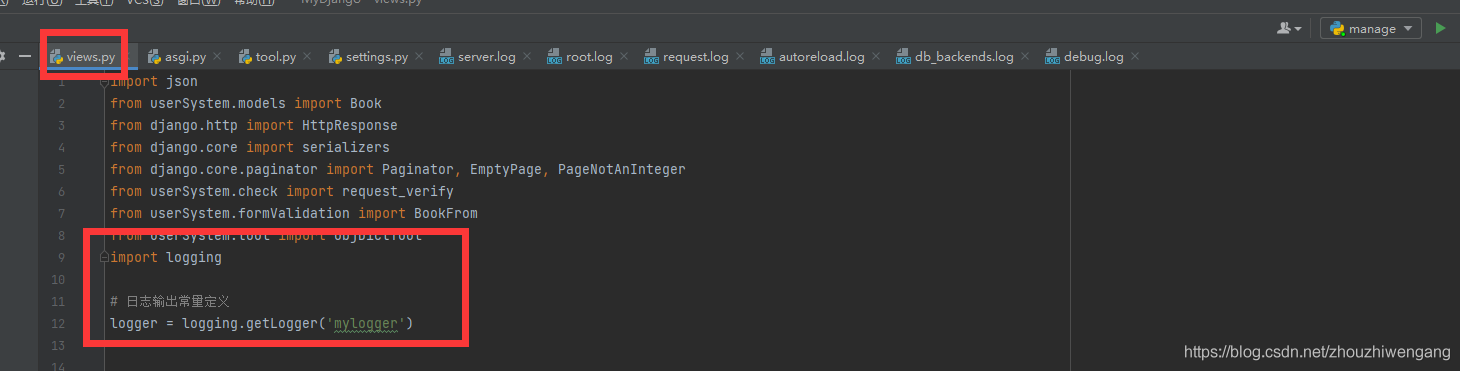Collapse the import block at line 1
This screenshot has width=1460, height=371.
pyautogui.click(x=104, y=82)
